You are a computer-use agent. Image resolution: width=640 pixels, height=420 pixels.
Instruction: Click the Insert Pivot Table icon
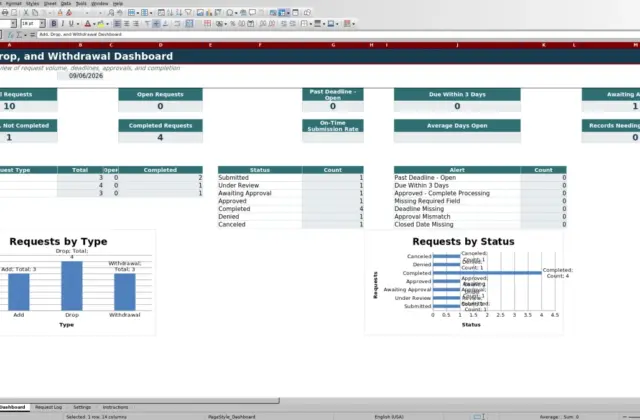218,13
